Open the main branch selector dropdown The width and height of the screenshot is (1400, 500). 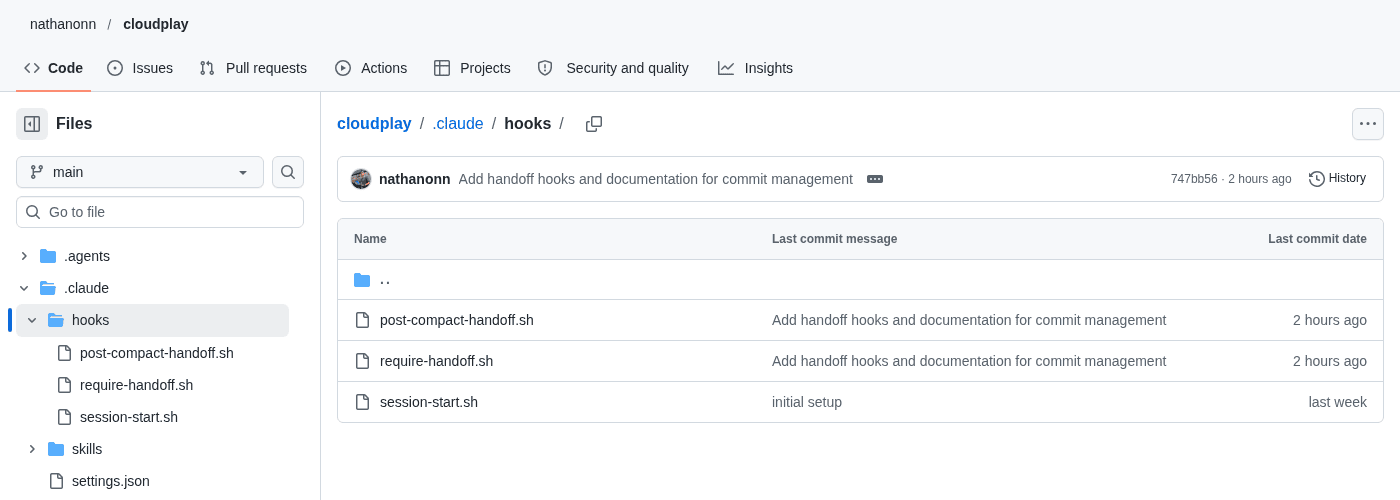point(140,172)
